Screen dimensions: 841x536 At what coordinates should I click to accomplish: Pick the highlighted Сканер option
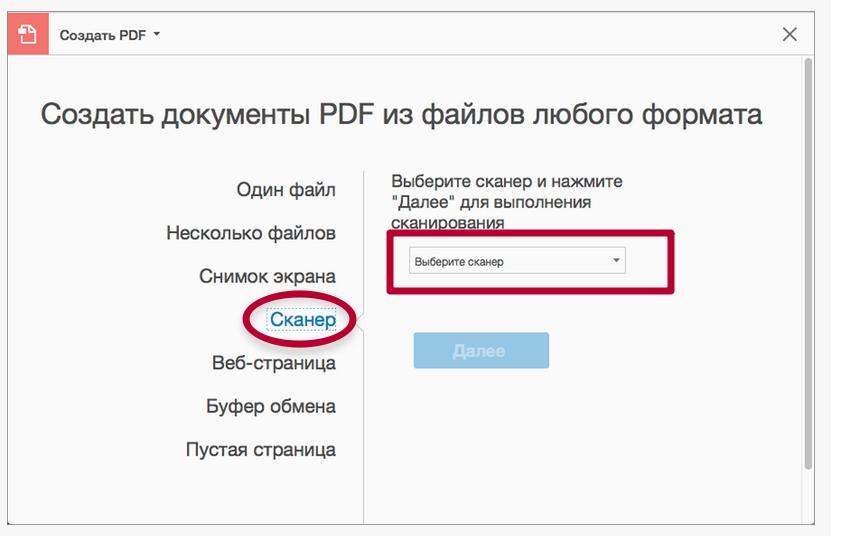(x=303, y=319)
